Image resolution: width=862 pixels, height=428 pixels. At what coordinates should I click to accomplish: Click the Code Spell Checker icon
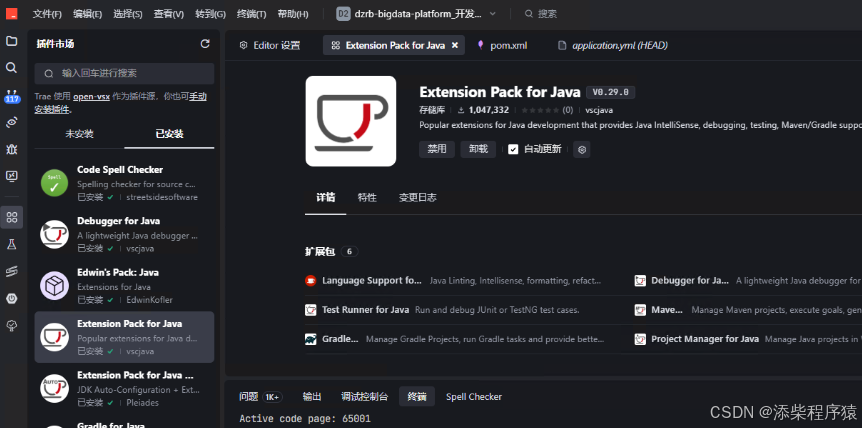coord(54,182)
